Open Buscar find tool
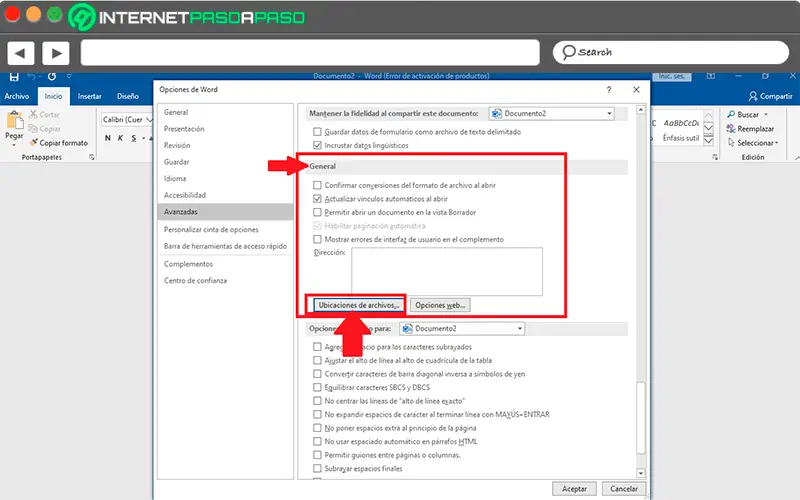Screen dimensions: 800x500 [x=743, y=114]
